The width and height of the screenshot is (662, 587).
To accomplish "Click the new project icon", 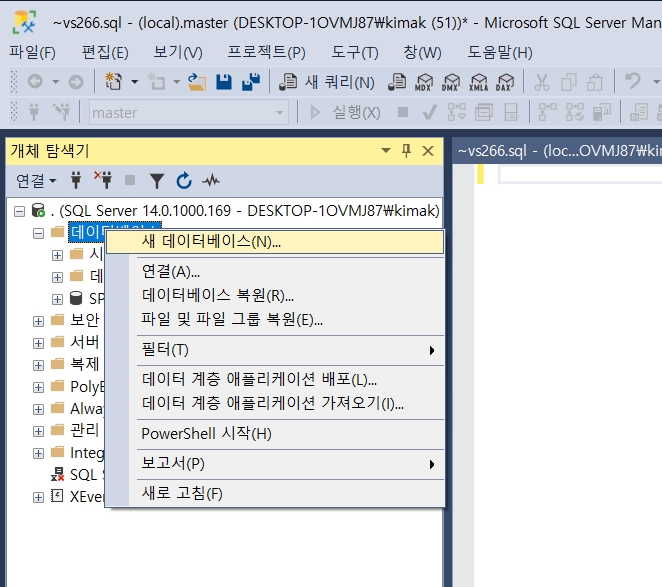I will (113, 81).
